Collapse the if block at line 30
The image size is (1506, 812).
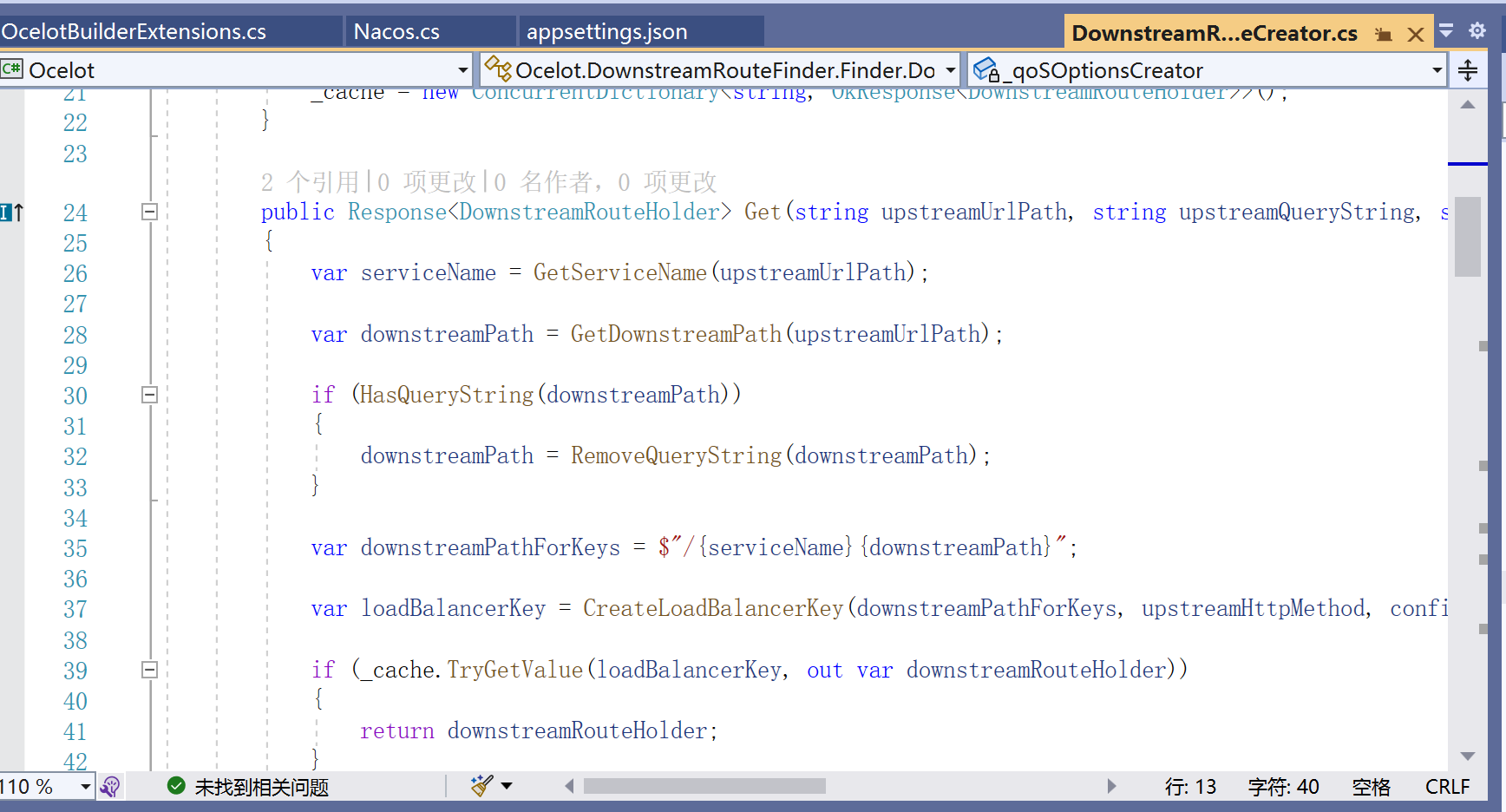click(149, 394)
